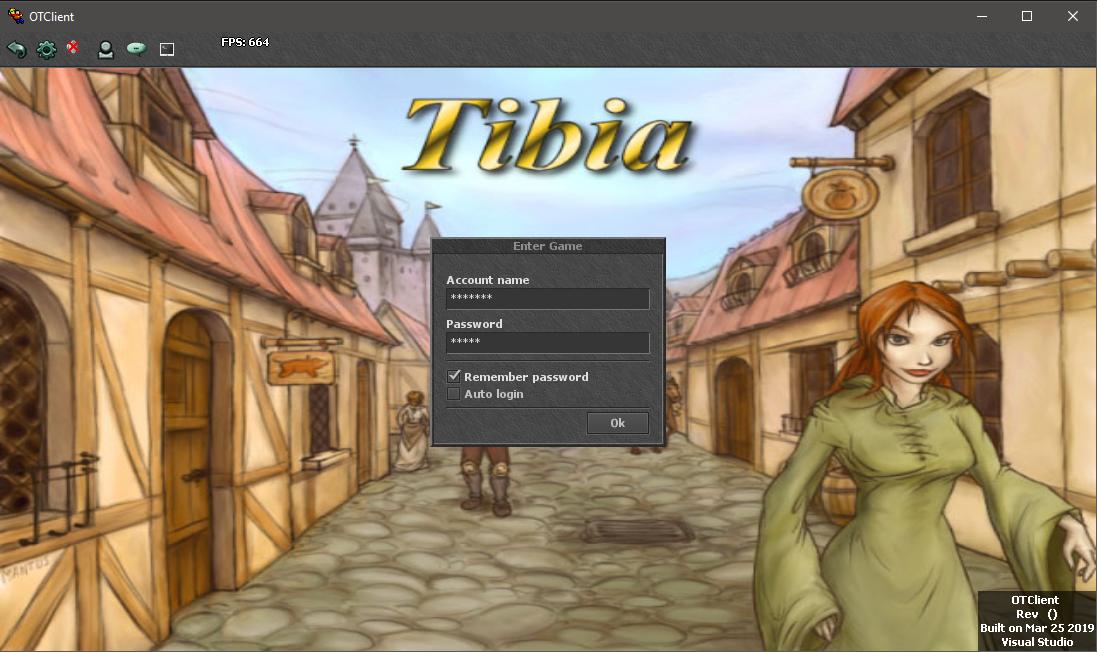Click the Enter Game dialog title
The height and width of the screenshot is (652, 1097).
pos(547,246)
